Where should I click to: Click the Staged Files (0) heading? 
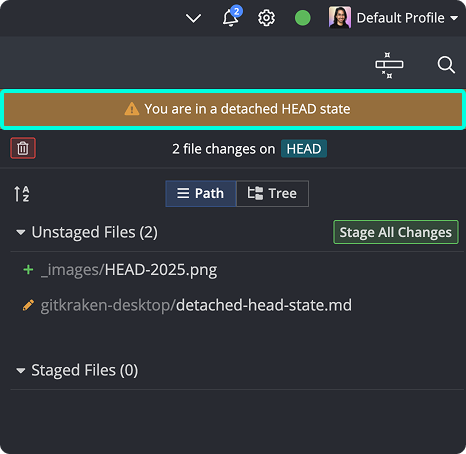pyautogui.click(x=85, y=370)
